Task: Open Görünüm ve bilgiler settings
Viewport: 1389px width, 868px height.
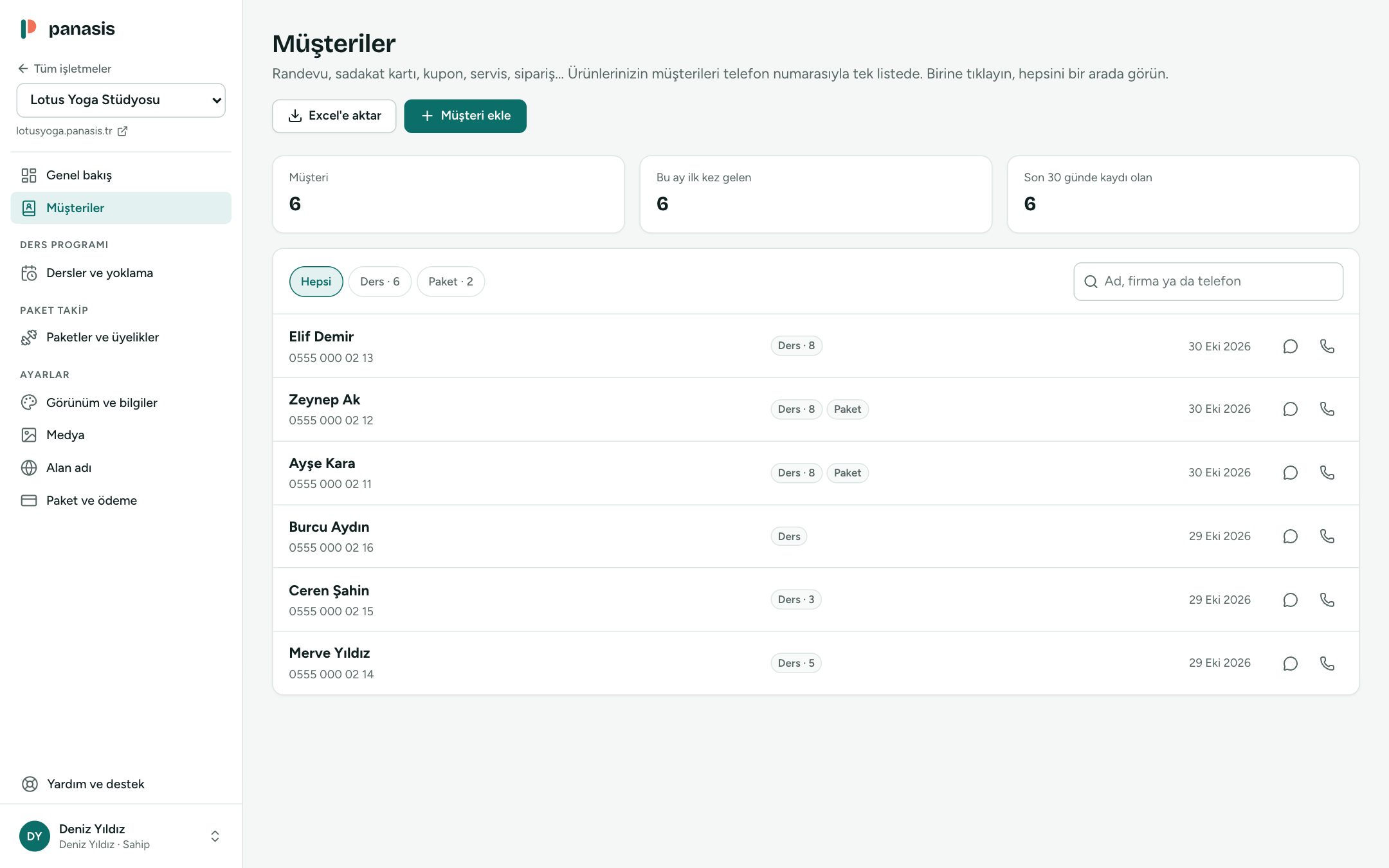Action: coord(121,402)
